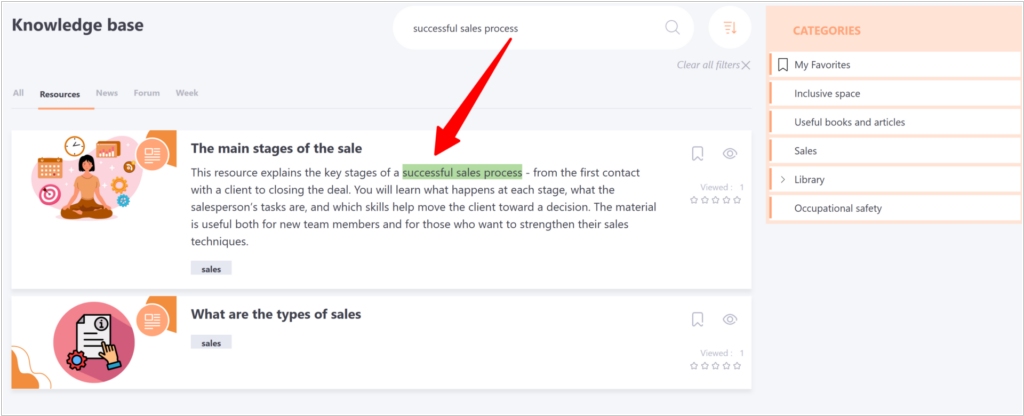Click resource type icon on first card
The width and height of the screenshot is (1024, 416).
click(x=152, y=154)
